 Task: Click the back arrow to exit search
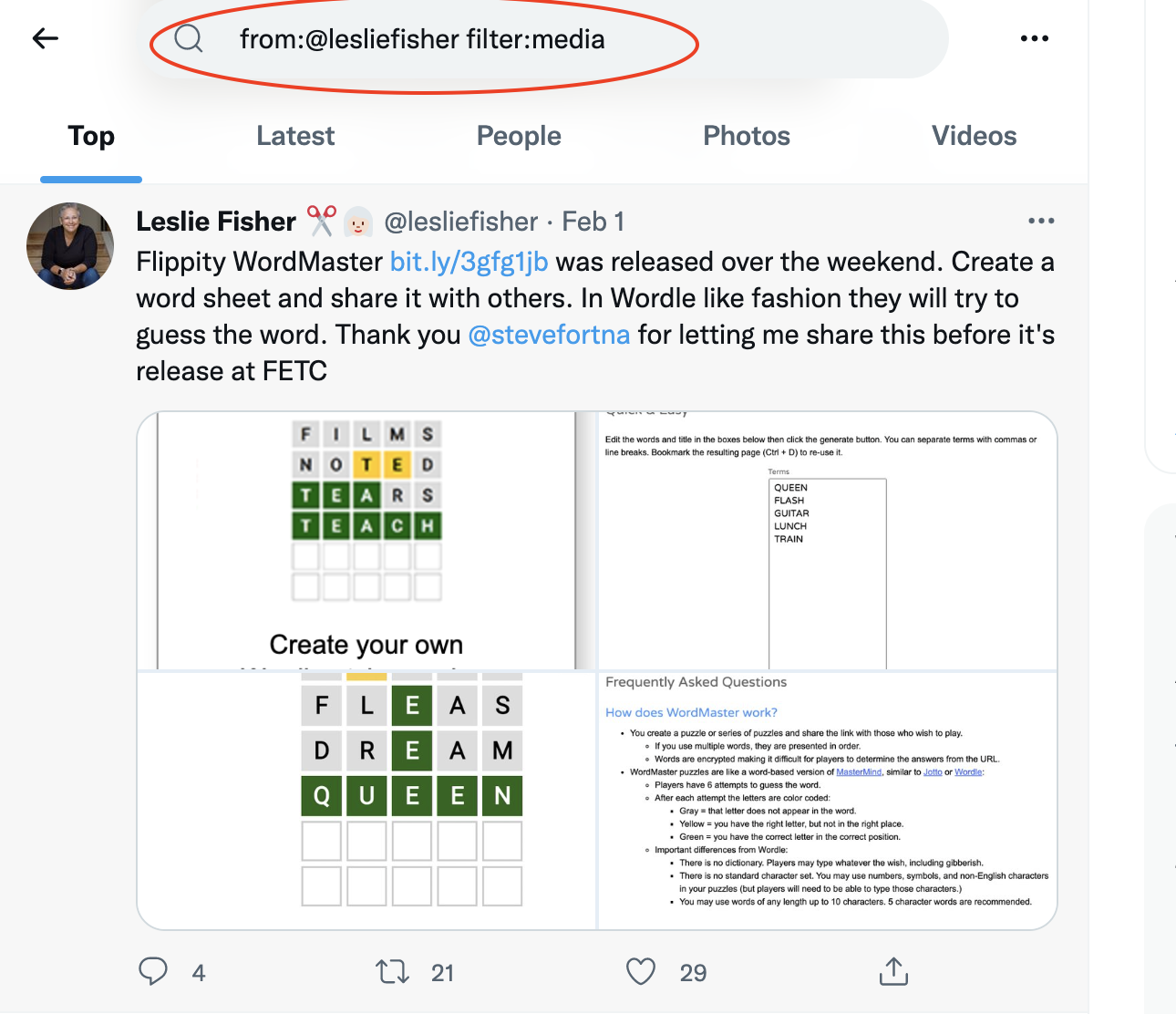click(x=45, y=38)
